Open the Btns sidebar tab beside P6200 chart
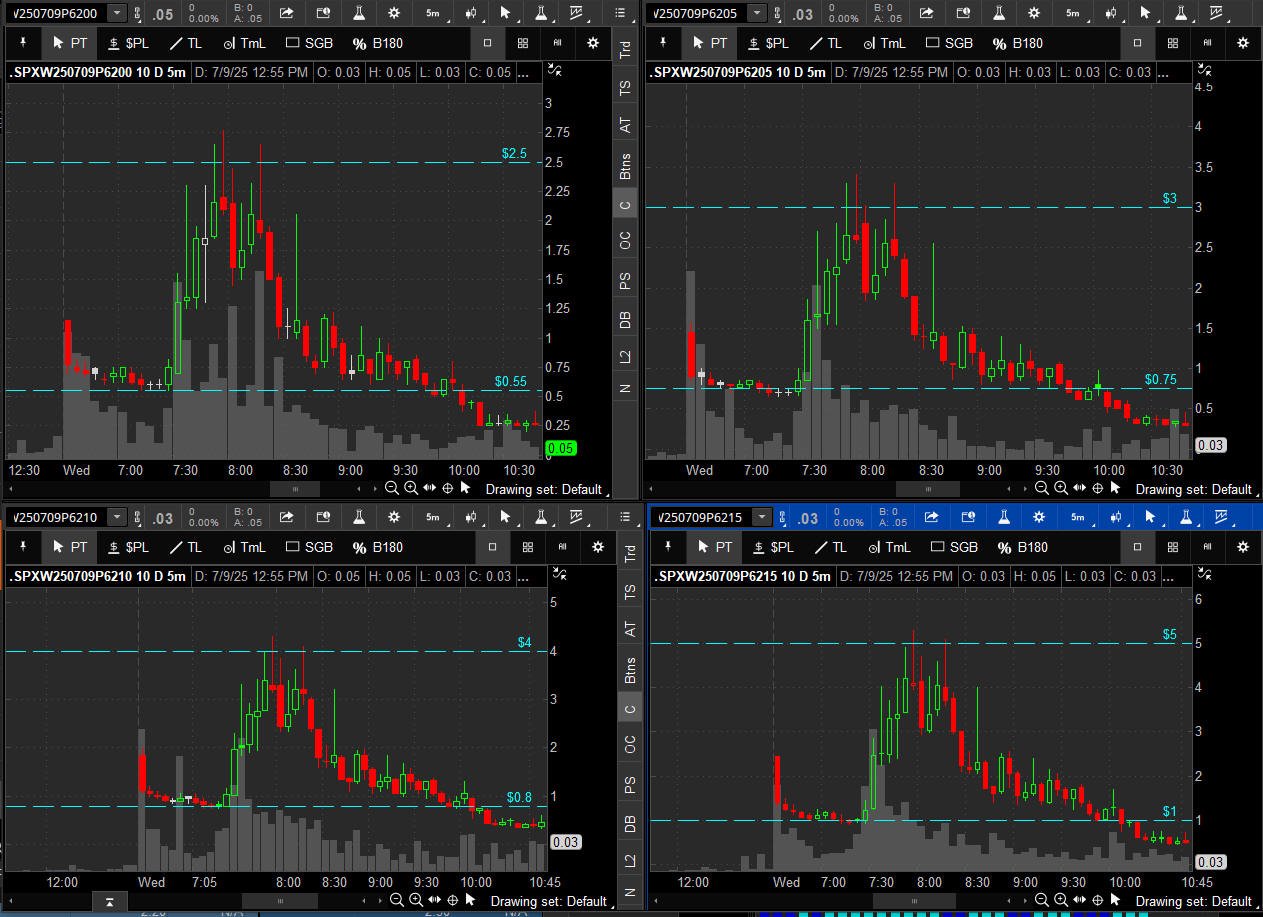This screenshot has height=917, width=1263. (x=626, y=166)
